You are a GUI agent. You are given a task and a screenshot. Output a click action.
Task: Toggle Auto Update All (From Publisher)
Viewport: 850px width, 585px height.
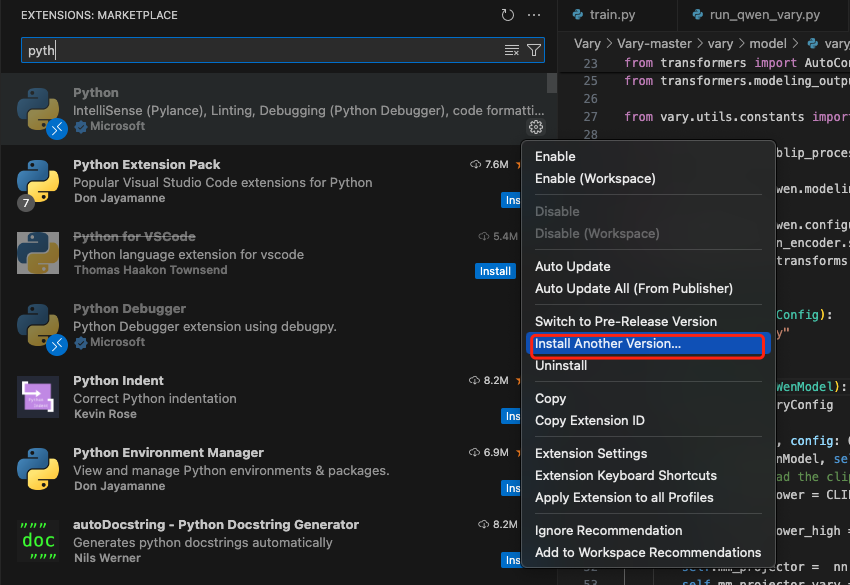click(633, 288)
